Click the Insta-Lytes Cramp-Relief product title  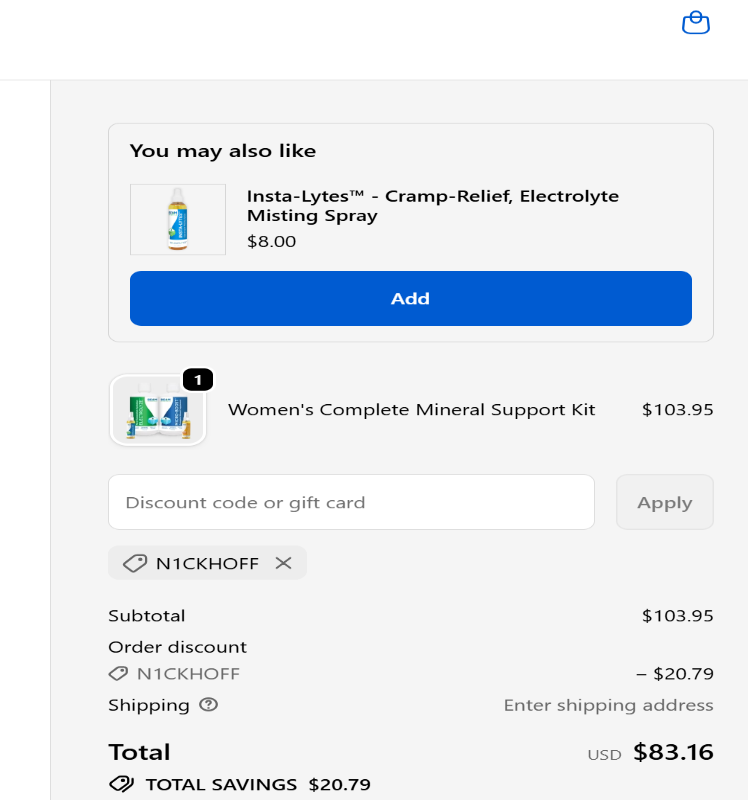pos(432,205)
